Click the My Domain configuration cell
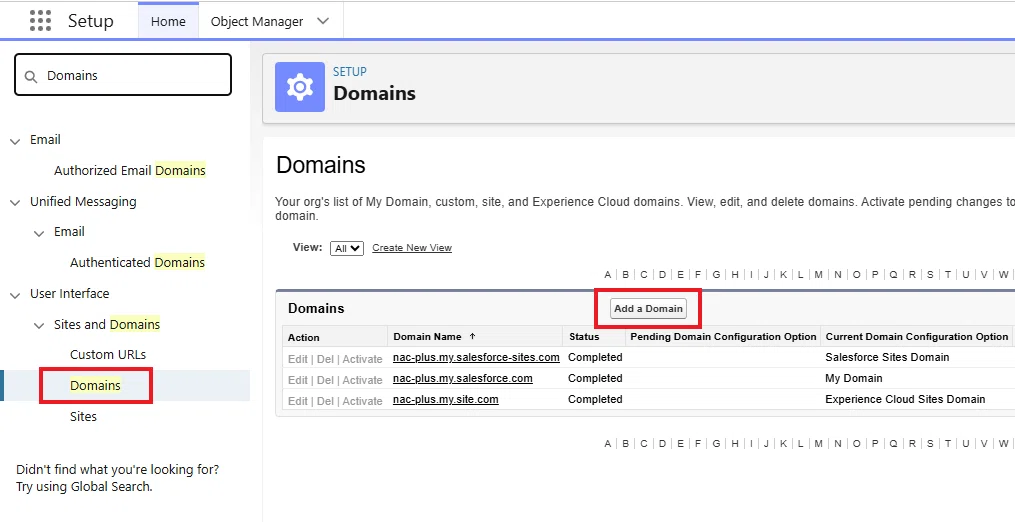This screenshot has height=522, width=1015. tap(854, 378)
